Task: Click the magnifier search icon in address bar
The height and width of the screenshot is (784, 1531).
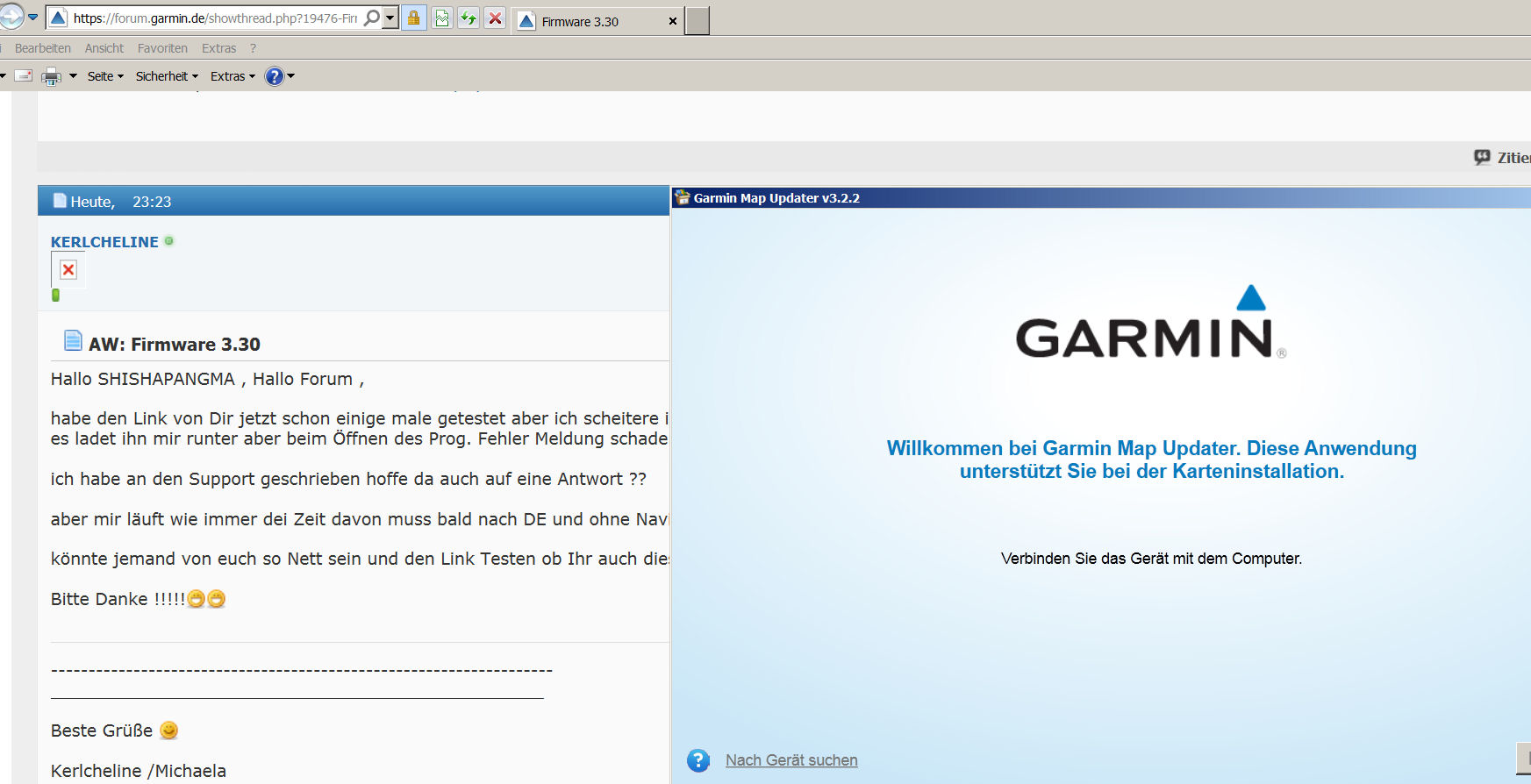Action: [372, 18]
